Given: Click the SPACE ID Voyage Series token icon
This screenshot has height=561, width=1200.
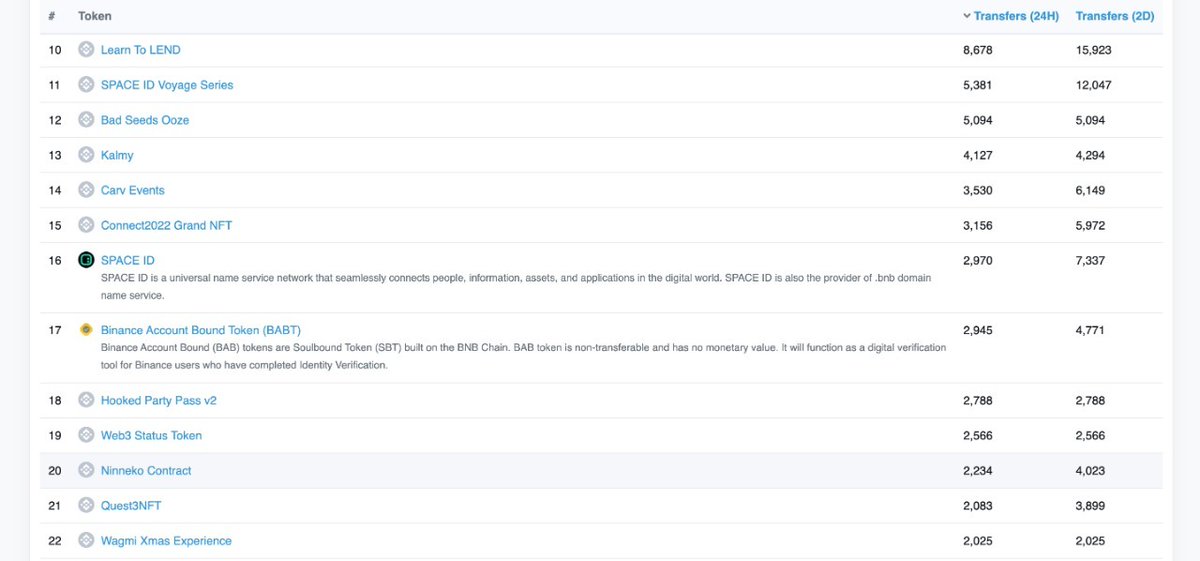Looking at the screenshot, I should (x=86, y=85).
